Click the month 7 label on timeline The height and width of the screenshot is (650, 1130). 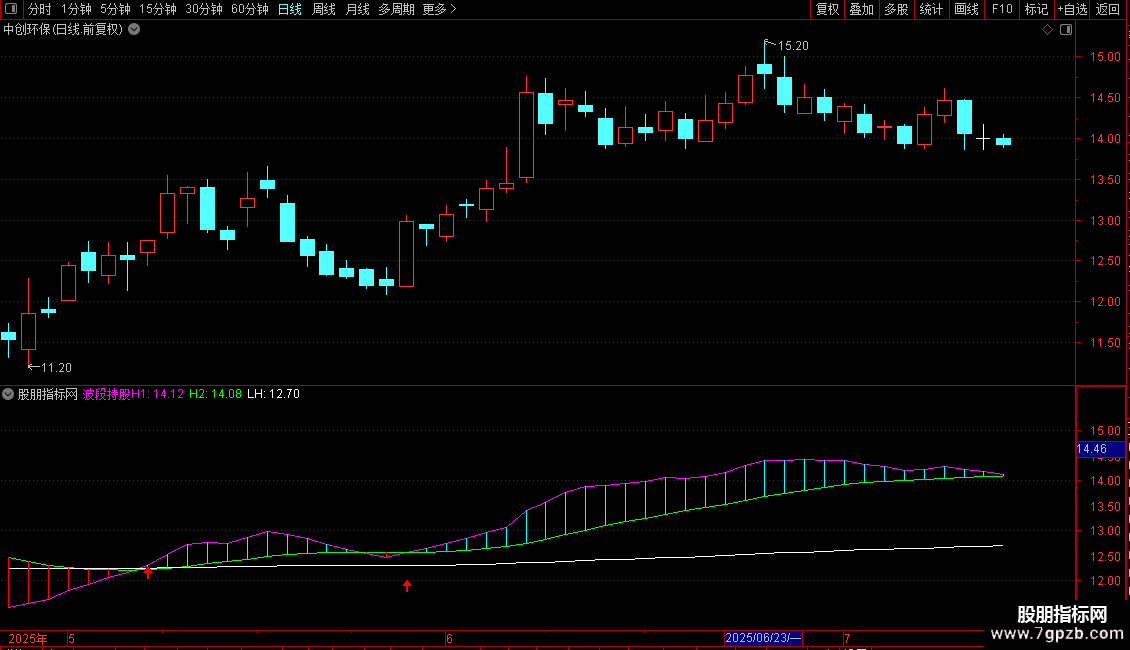pos(848,638)
